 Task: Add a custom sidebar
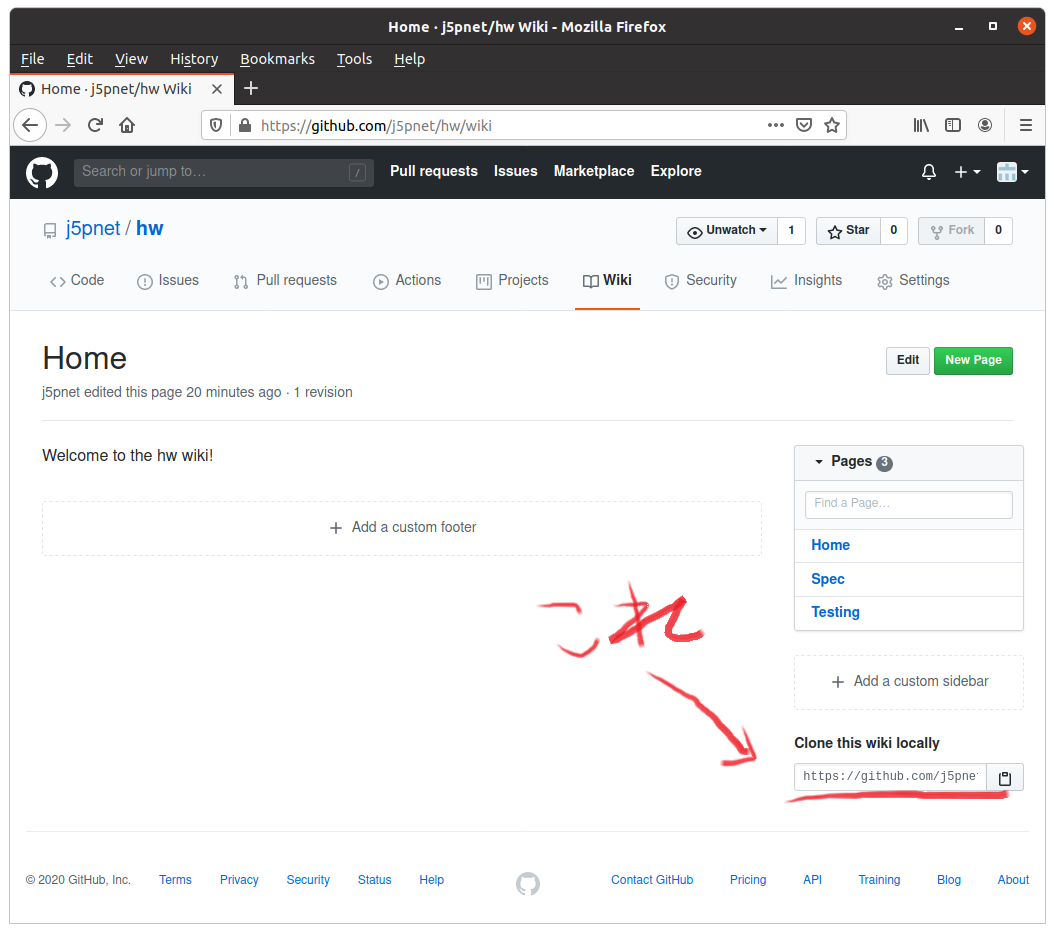(909, 682)
